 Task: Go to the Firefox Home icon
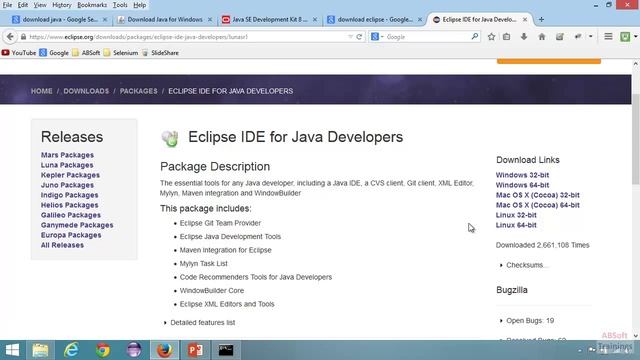click(542, 37)
